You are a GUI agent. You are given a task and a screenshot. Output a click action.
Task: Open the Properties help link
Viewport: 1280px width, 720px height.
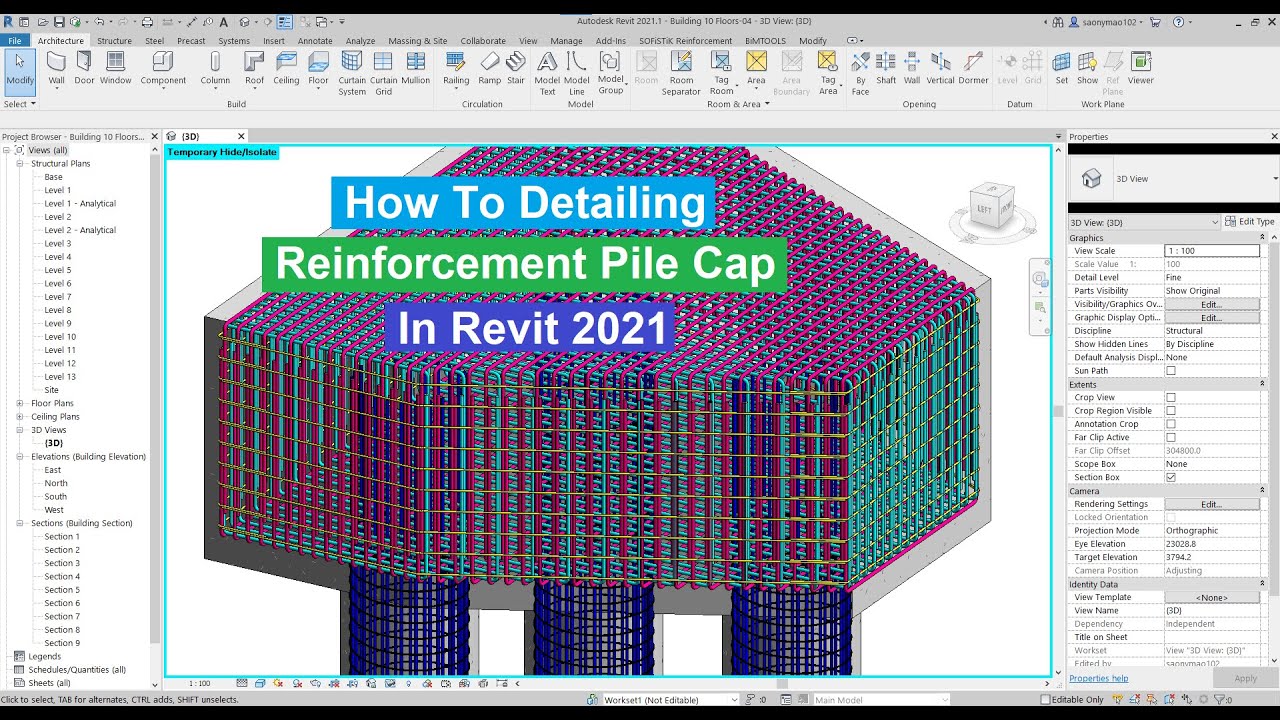pyautogui.click(x=1098, y=678)
